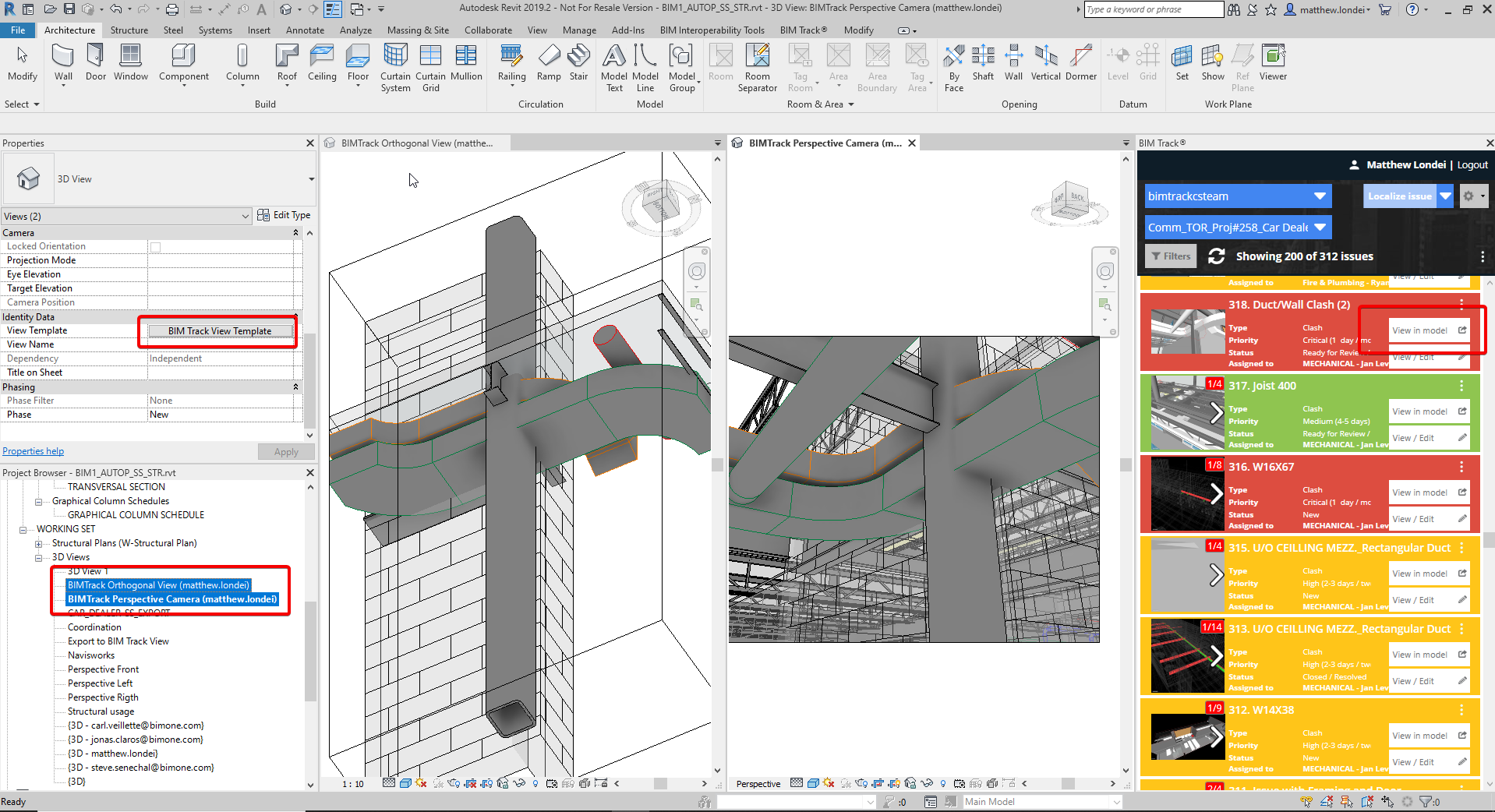Open options menu for issue 315
This screenshot has height=812, width=1495.
pyautogui.click(x=1461, y=548)
